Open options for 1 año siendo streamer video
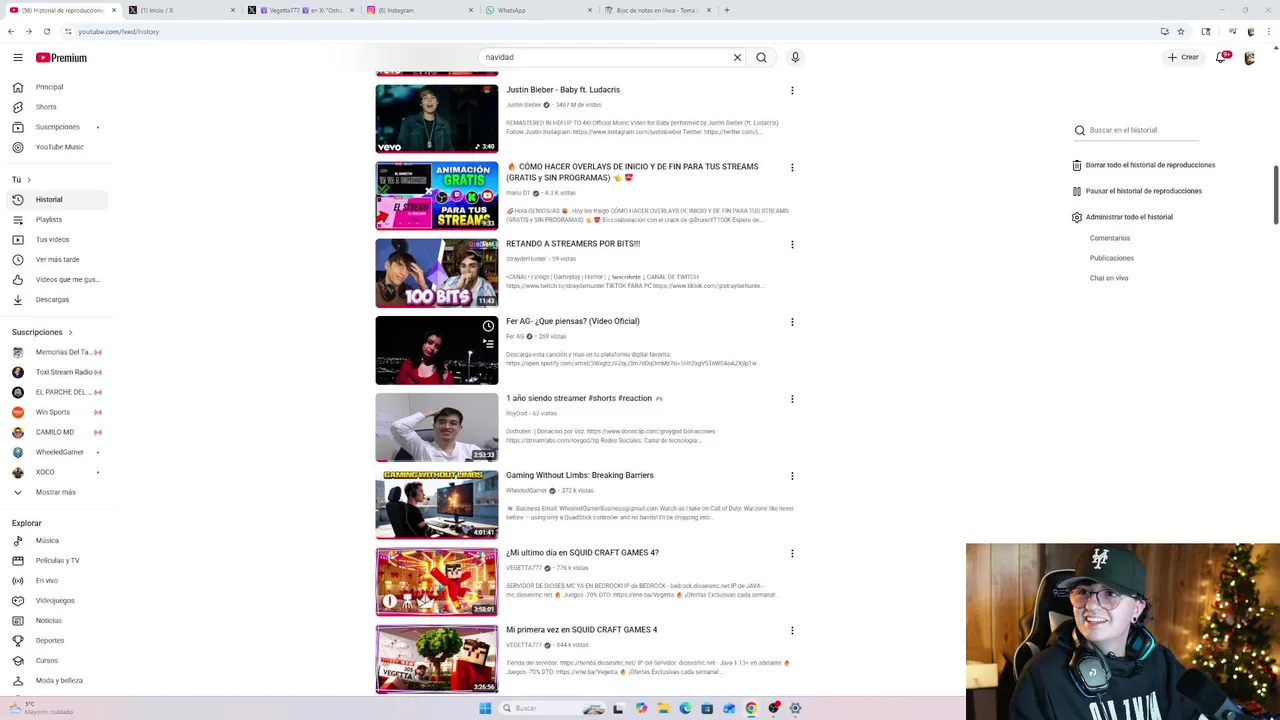This screenshot has width=1280, height=720. 792,399
